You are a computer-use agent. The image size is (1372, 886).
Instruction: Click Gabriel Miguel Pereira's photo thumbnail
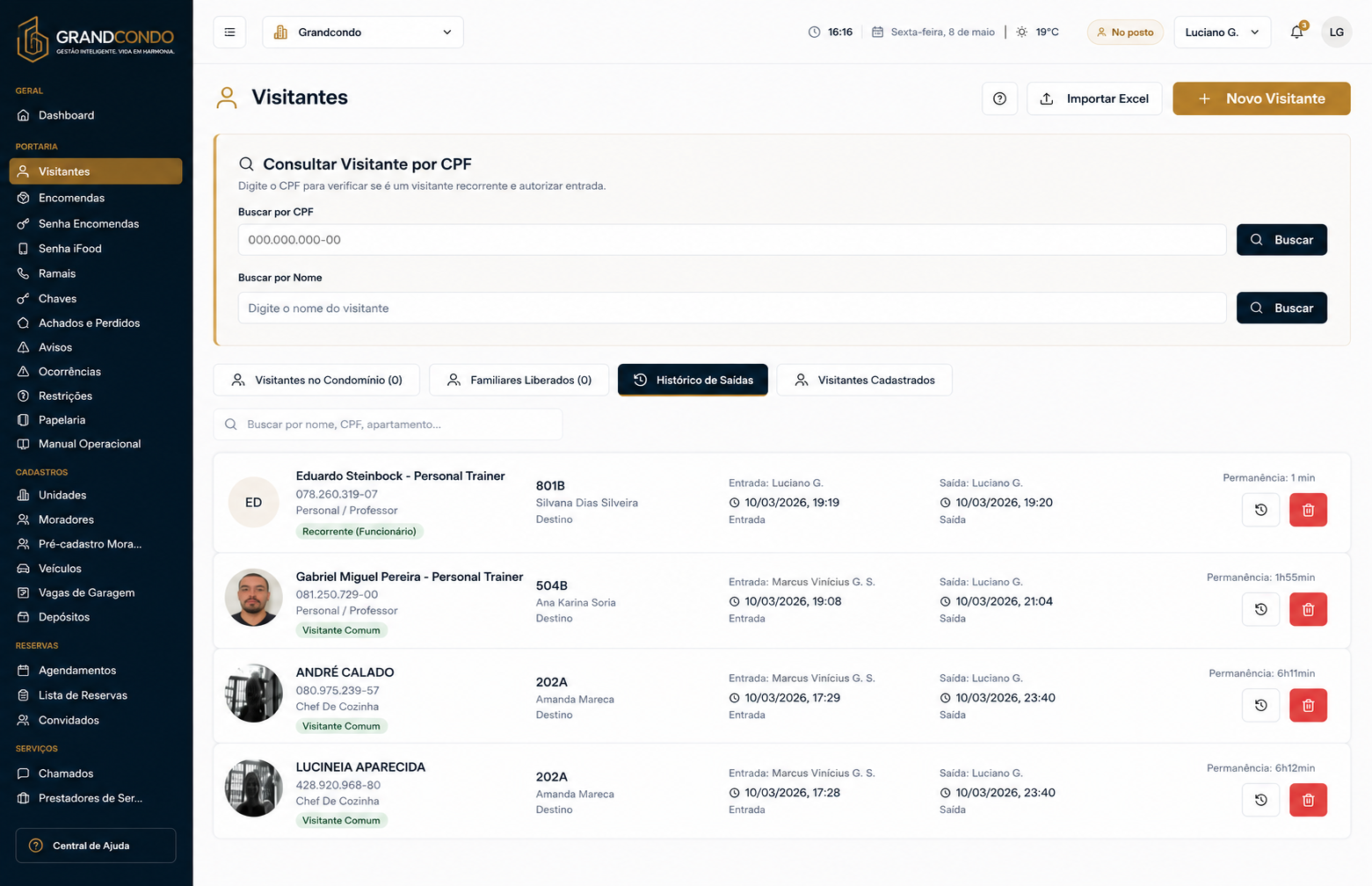[x=254, y=598]
